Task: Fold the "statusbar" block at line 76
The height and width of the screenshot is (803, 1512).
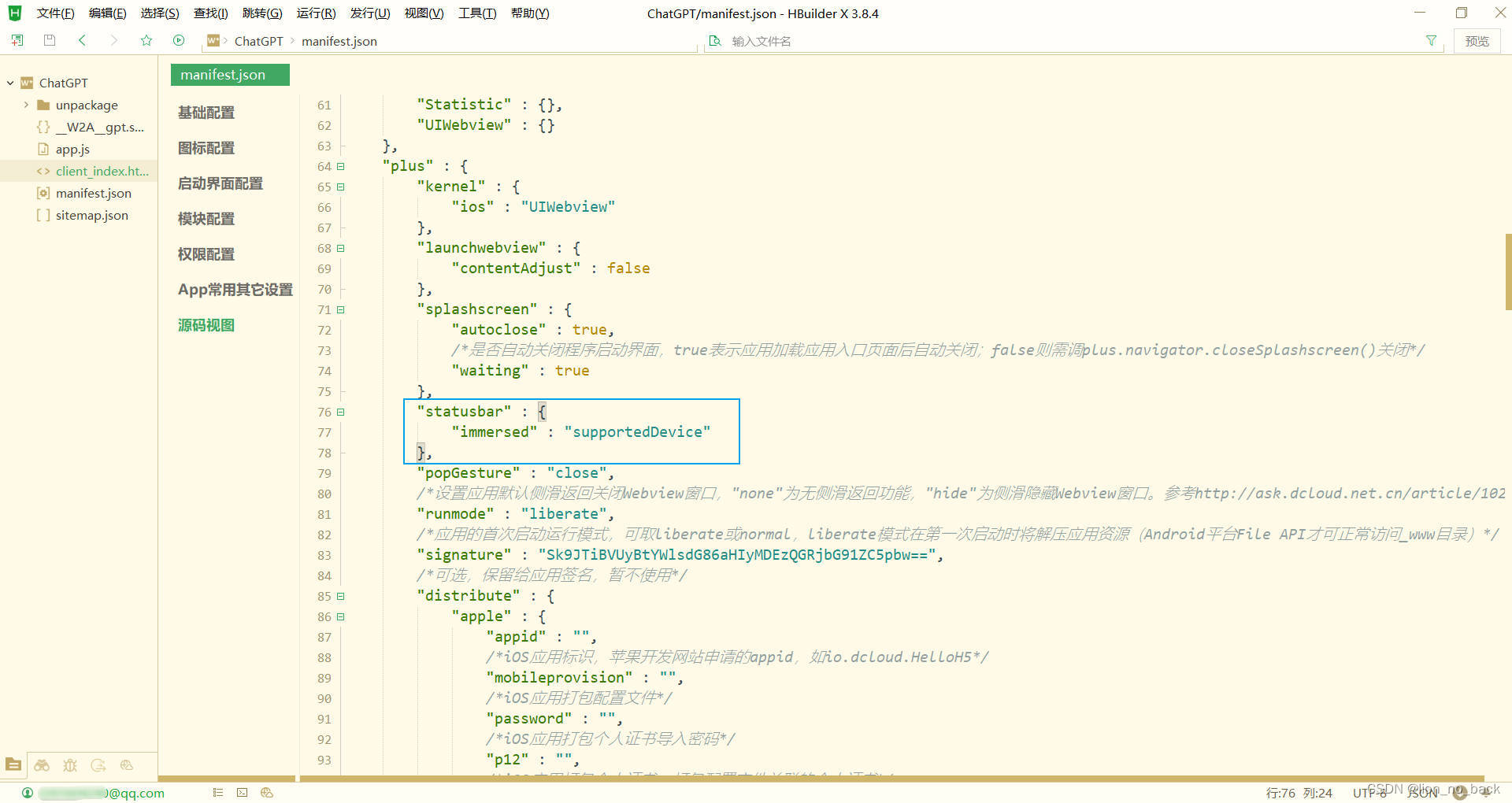Action: click(341, 412)
